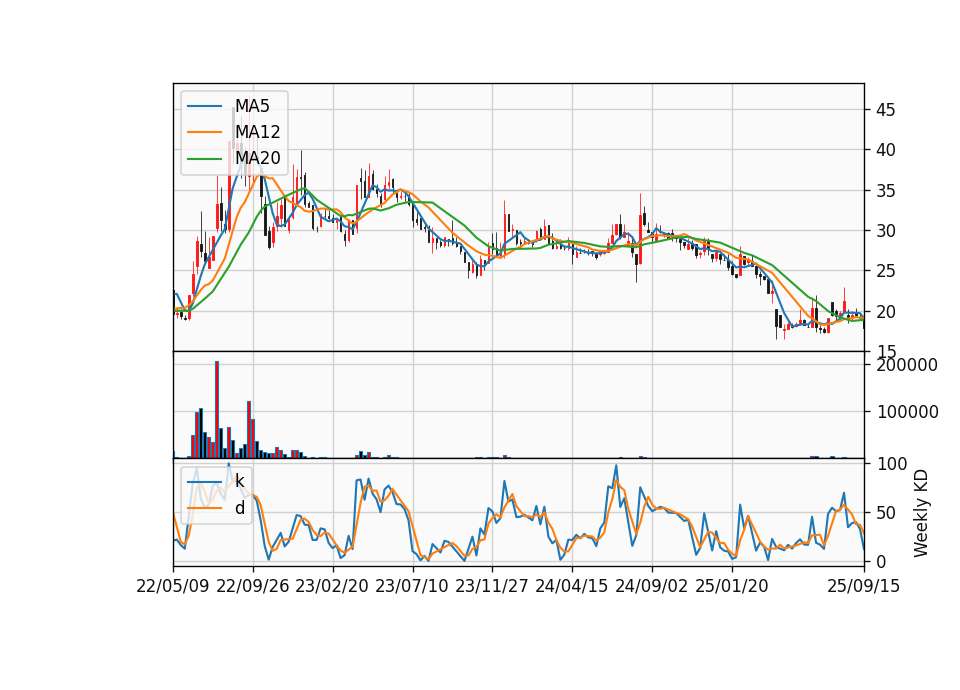Click the k legend label in KD panel
Image resolution: width=960 pixels, height=690 pixels.
pos(239,482)
